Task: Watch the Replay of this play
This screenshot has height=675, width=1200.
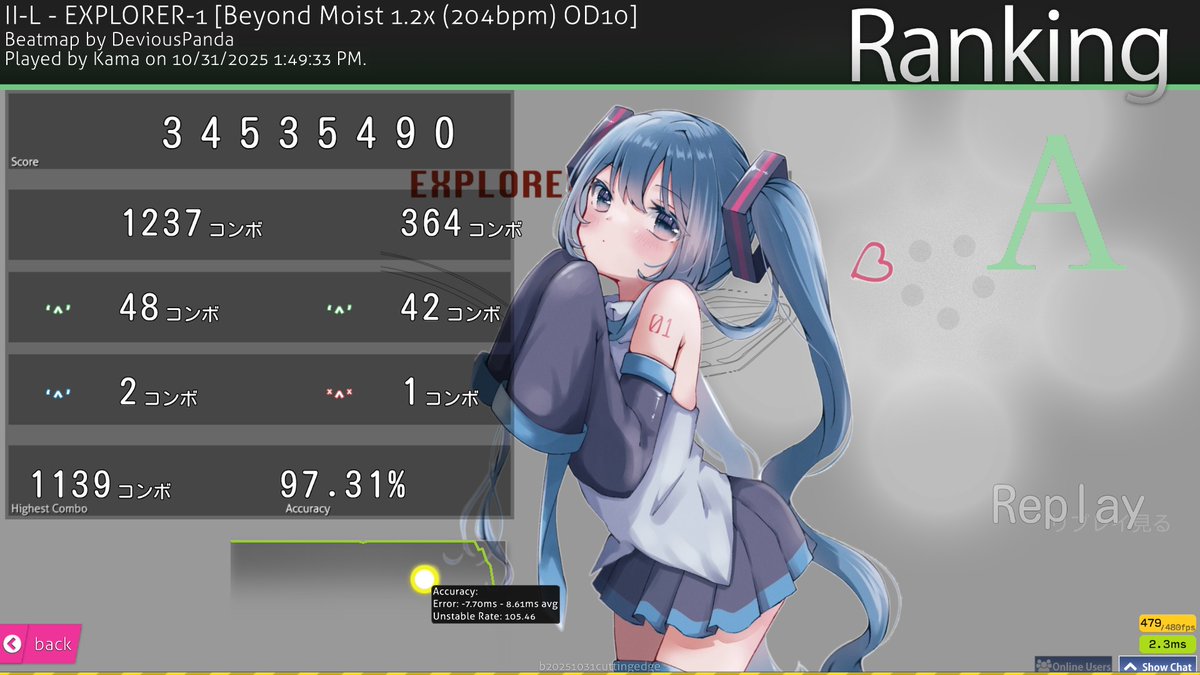Action: tap(1068, 506)
